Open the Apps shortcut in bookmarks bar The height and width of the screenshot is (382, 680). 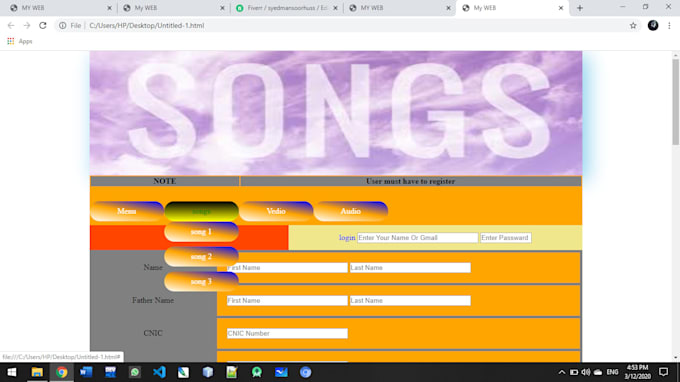pos(20,41)
